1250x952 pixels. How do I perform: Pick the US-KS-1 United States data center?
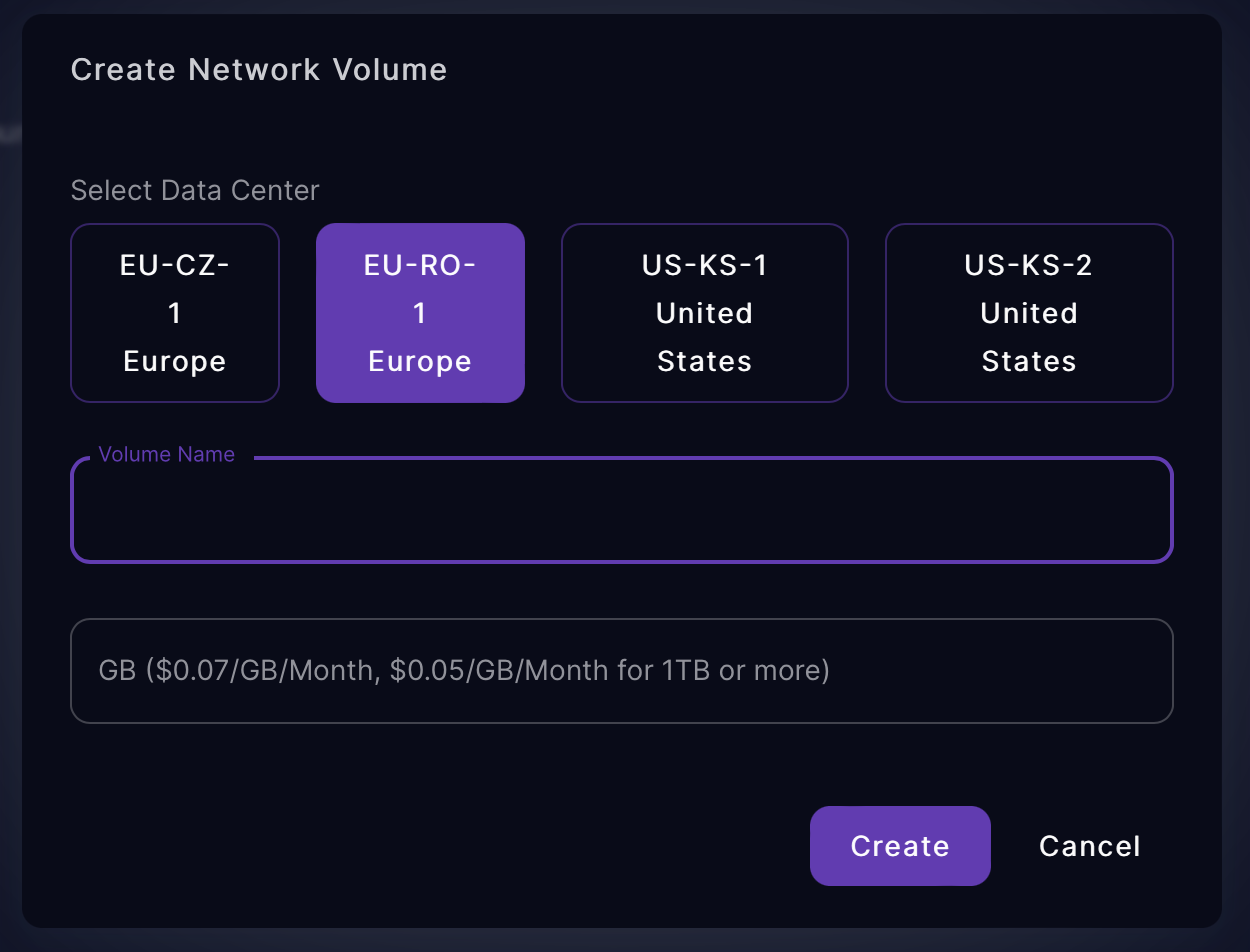click(704, 312)
